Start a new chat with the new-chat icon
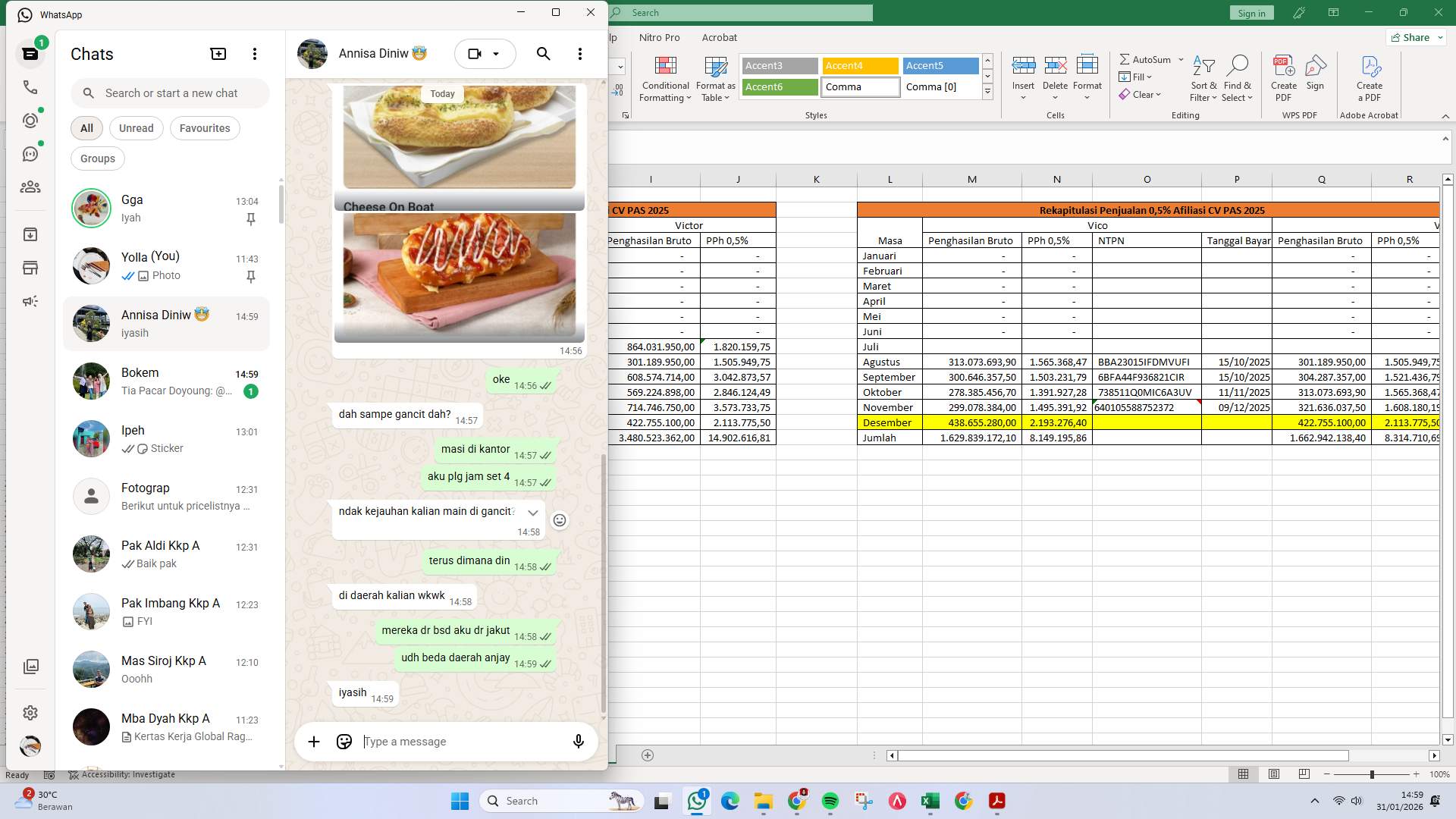Screen dimensions: 1456x819 coord(218,53)
